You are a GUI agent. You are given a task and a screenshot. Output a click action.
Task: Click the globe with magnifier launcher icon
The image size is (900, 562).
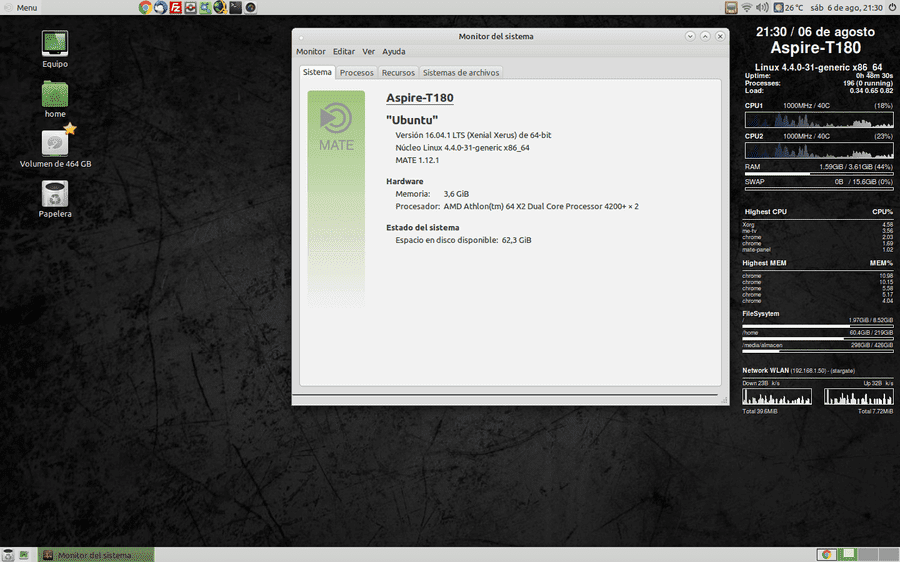[x=220, y=7]
